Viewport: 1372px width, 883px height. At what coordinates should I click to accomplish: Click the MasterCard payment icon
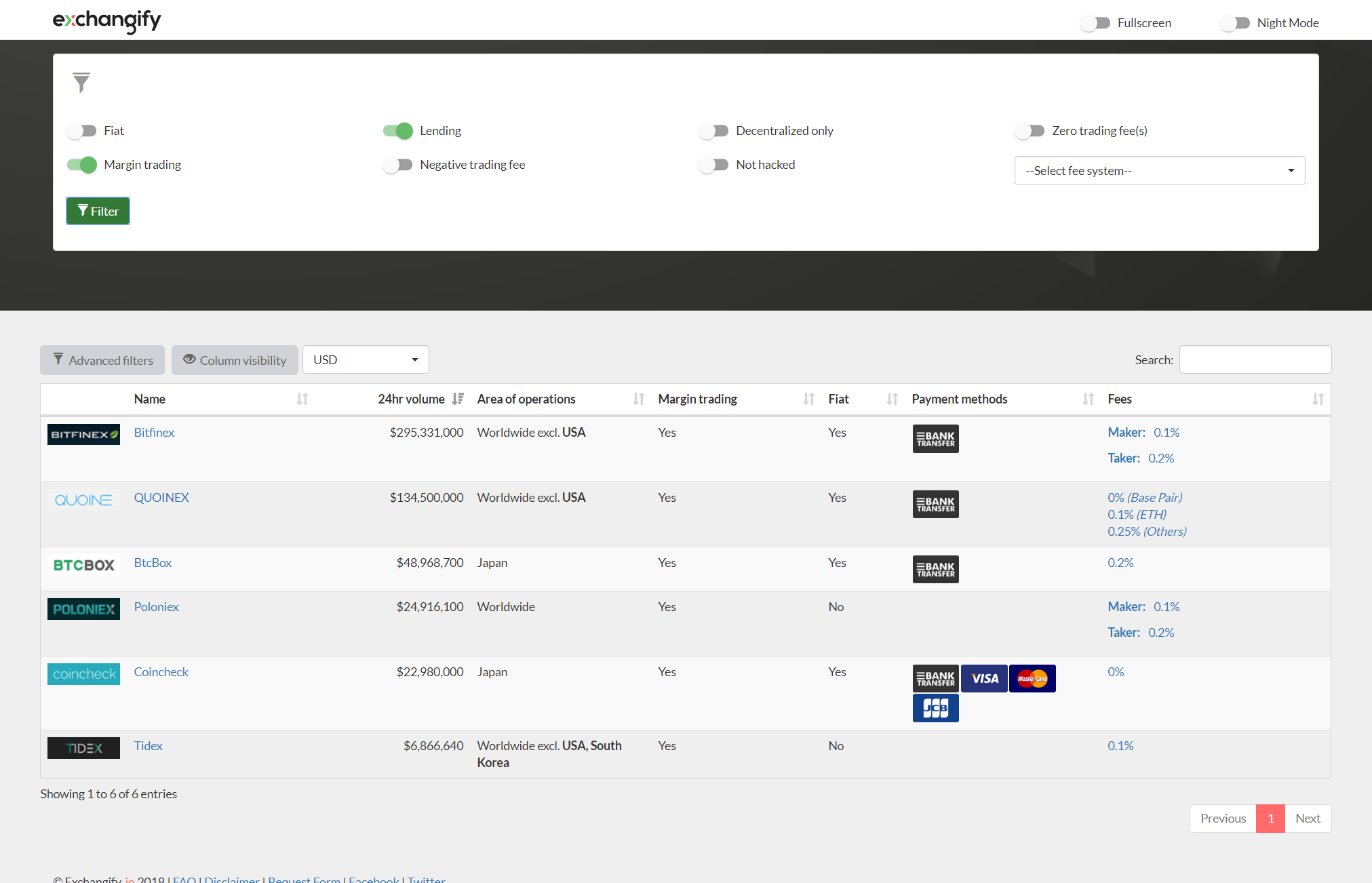pos(1032,678)
